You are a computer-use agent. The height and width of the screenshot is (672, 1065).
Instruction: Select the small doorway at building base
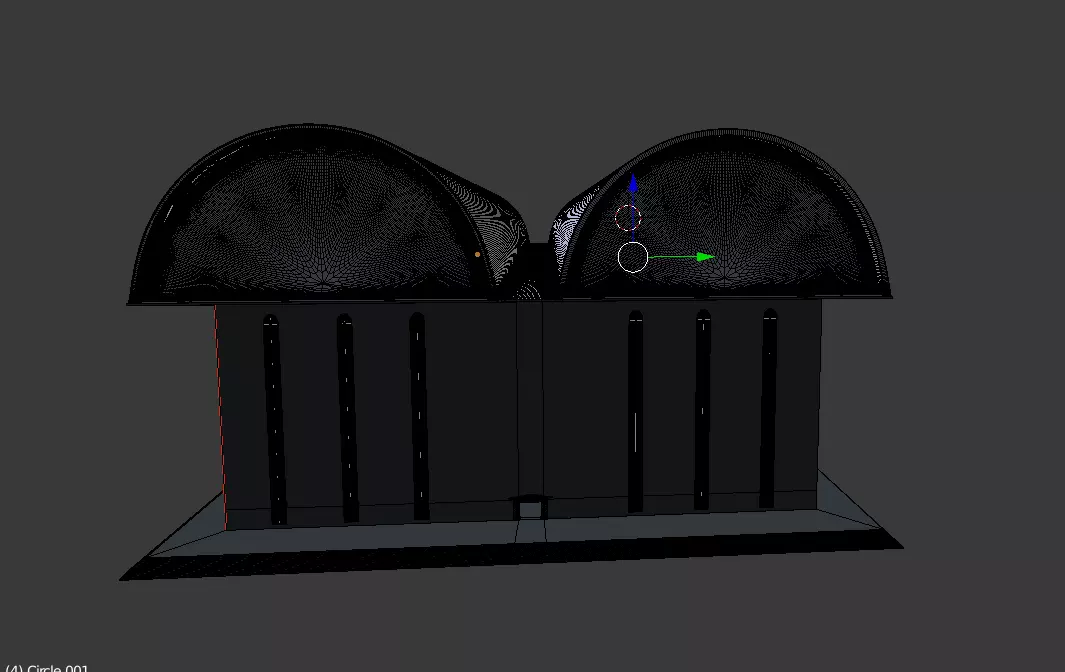[530, 508]
